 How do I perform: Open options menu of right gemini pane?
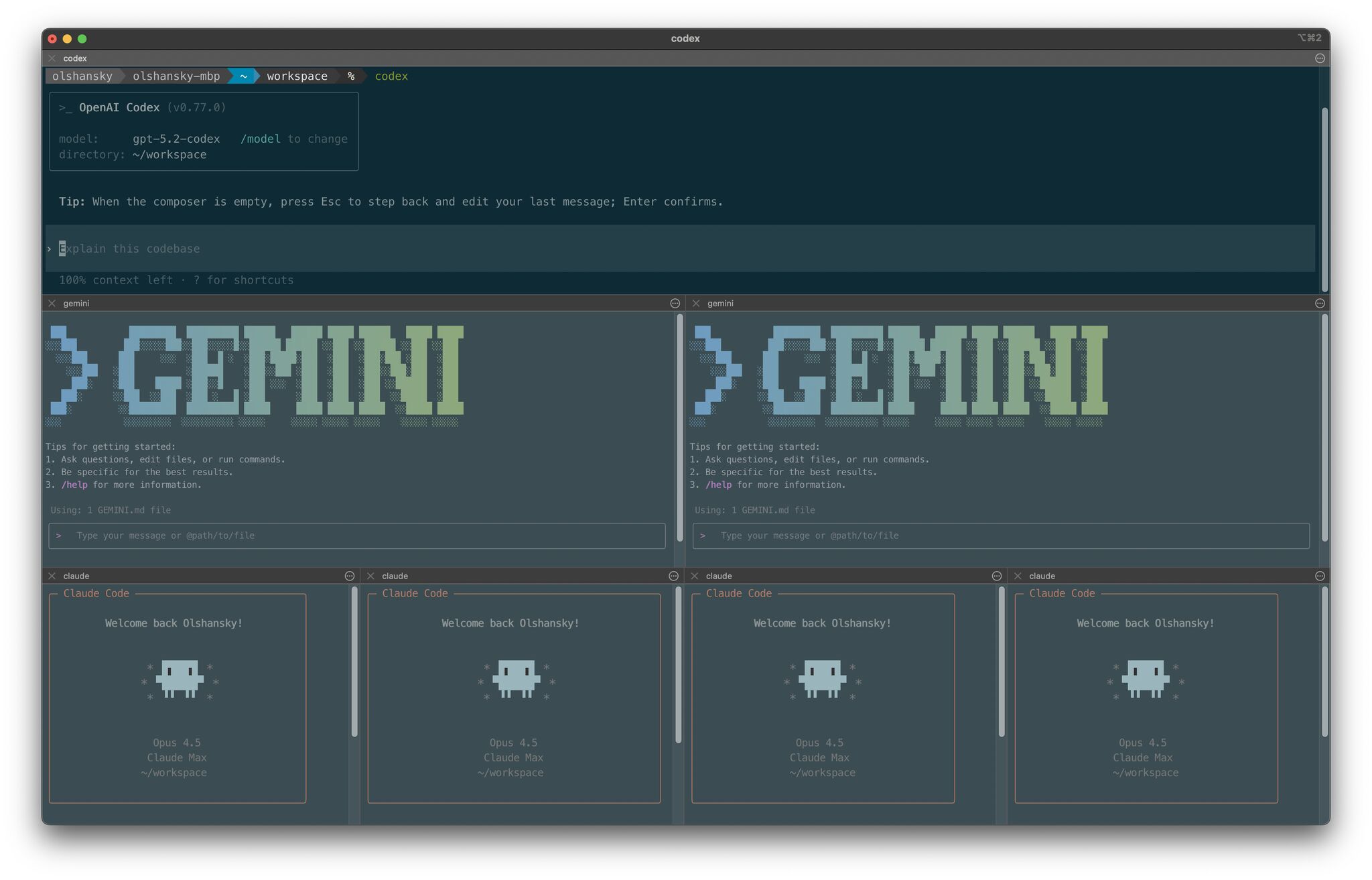[x=1320, y=304]
